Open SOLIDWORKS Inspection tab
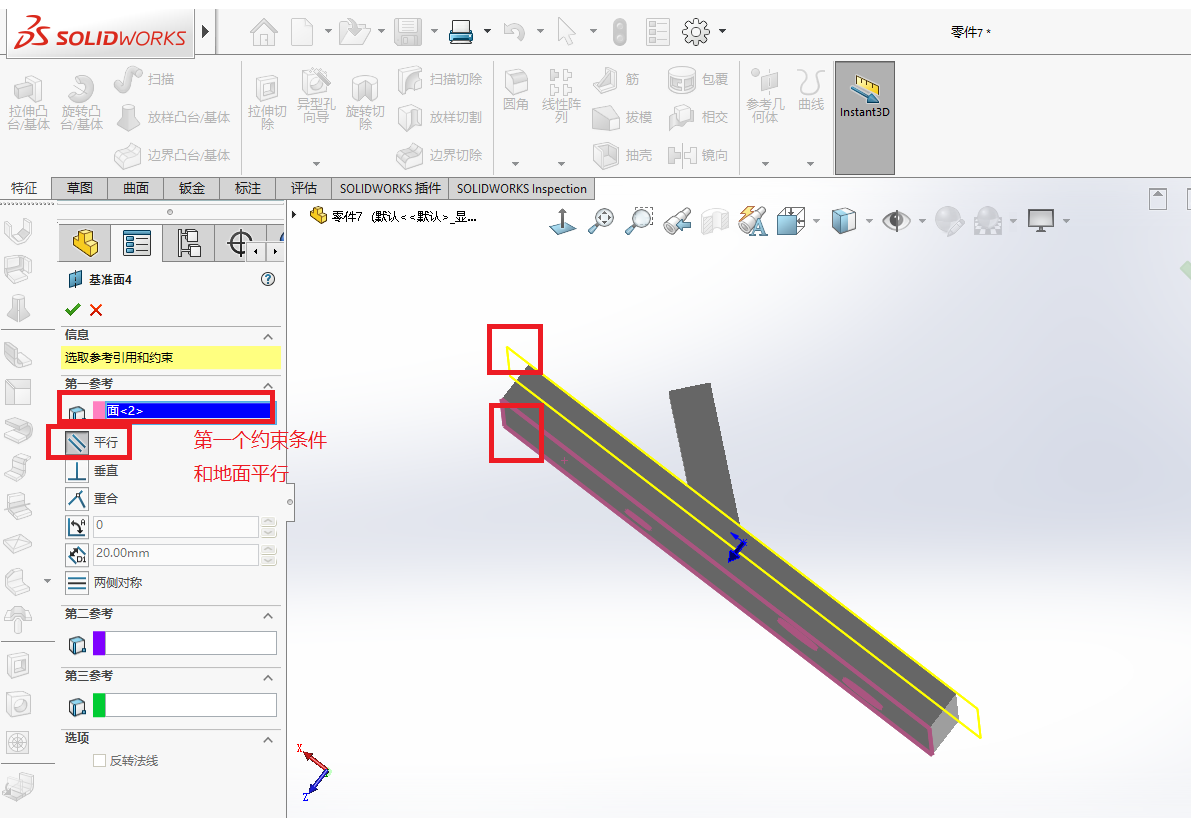1191x818 pixels. tap(522, 188)
